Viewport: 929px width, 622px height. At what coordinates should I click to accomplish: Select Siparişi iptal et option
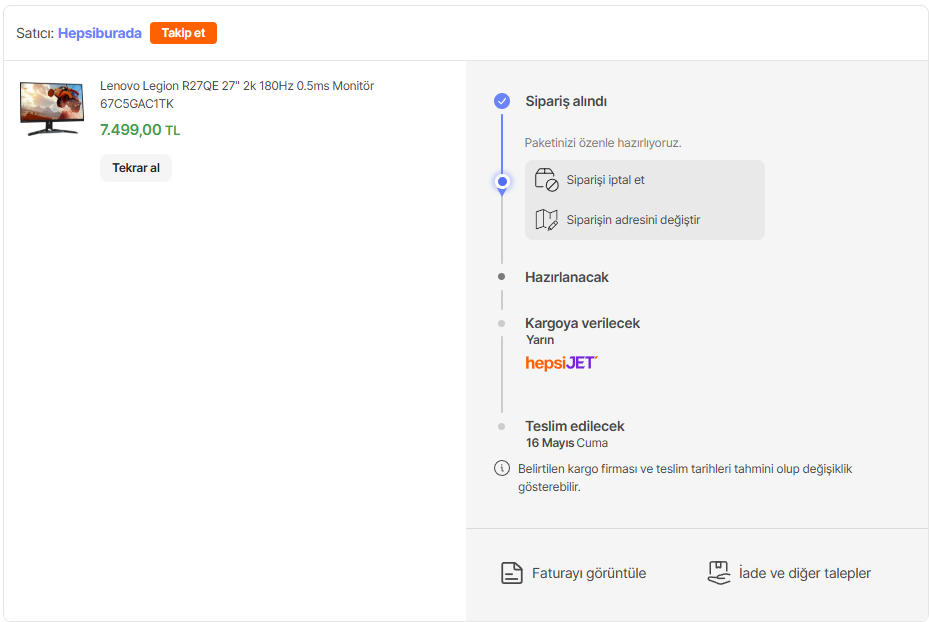tap(606, 180)
